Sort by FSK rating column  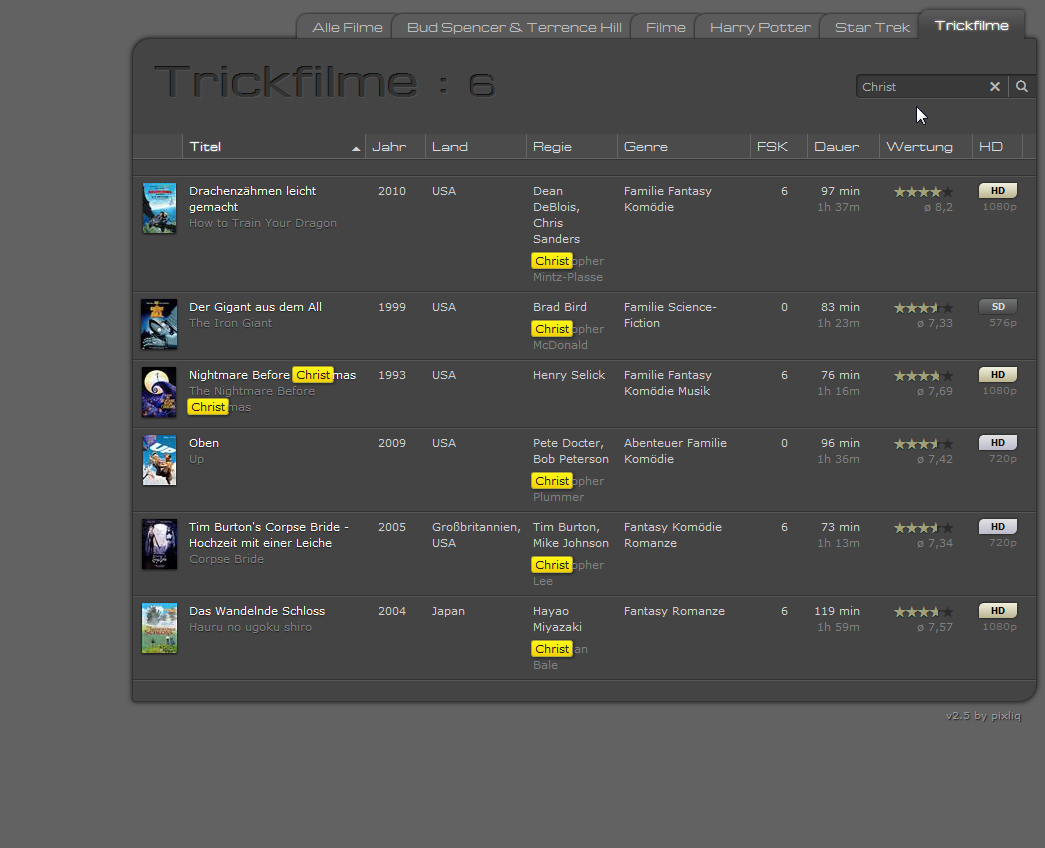click(x=779, y=147)
